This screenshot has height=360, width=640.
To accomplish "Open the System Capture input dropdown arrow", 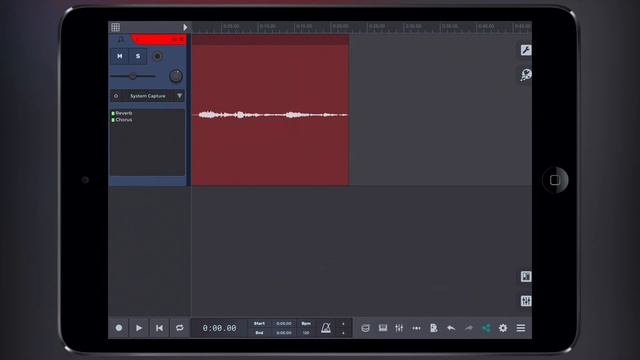I will click(179, 96).
